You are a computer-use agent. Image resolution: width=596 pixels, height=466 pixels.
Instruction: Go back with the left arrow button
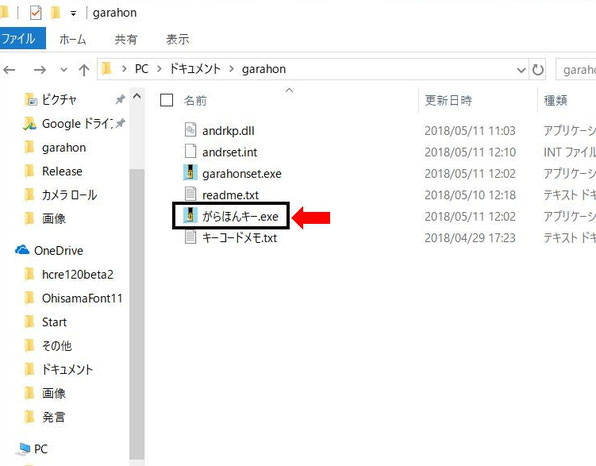click(x=9, y=70)
